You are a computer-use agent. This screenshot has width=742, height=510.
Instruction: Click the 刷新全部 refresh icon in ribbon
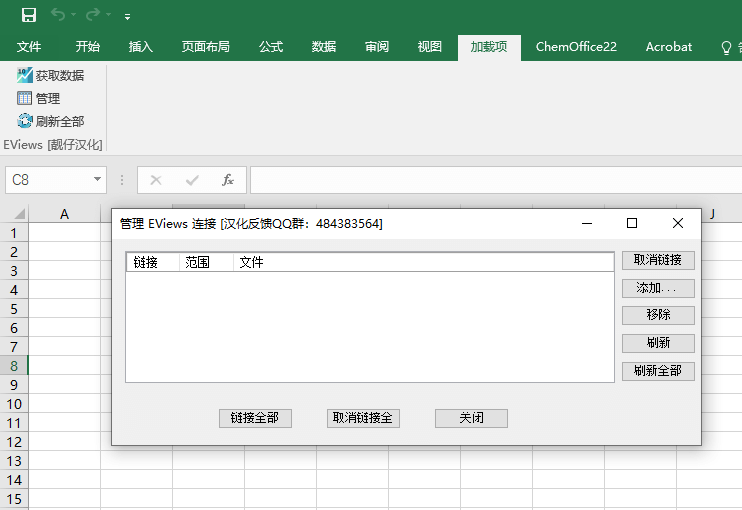coord(25,121)
